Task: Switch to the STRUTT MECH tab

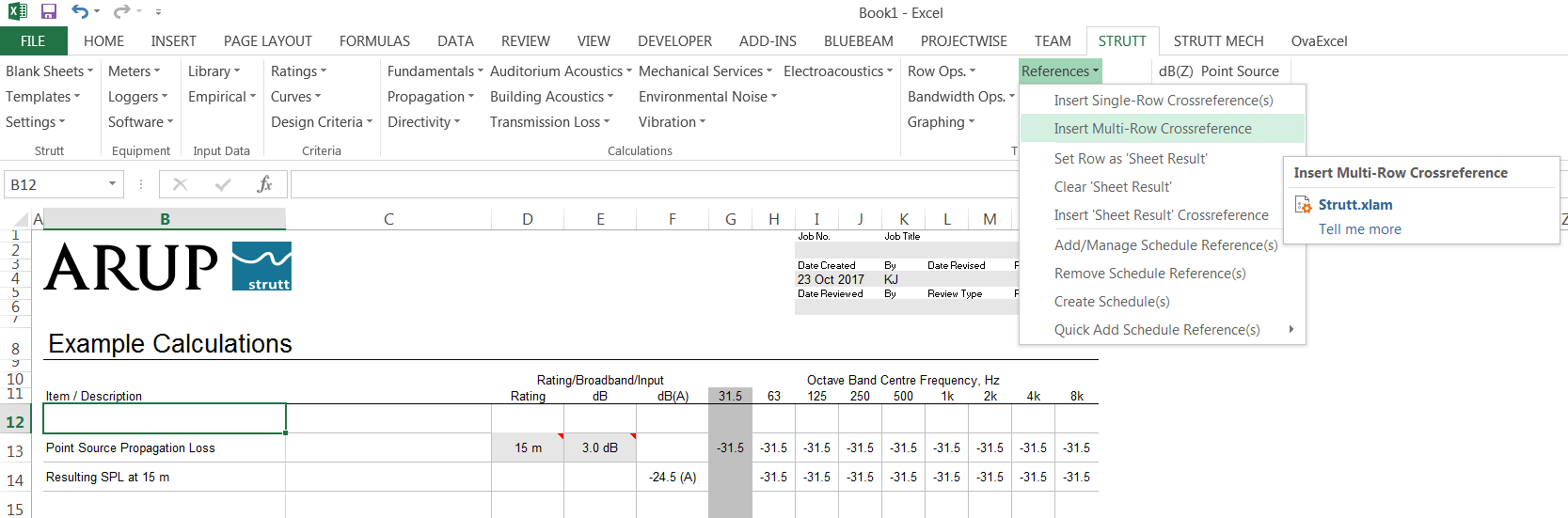Action: 1218,41
